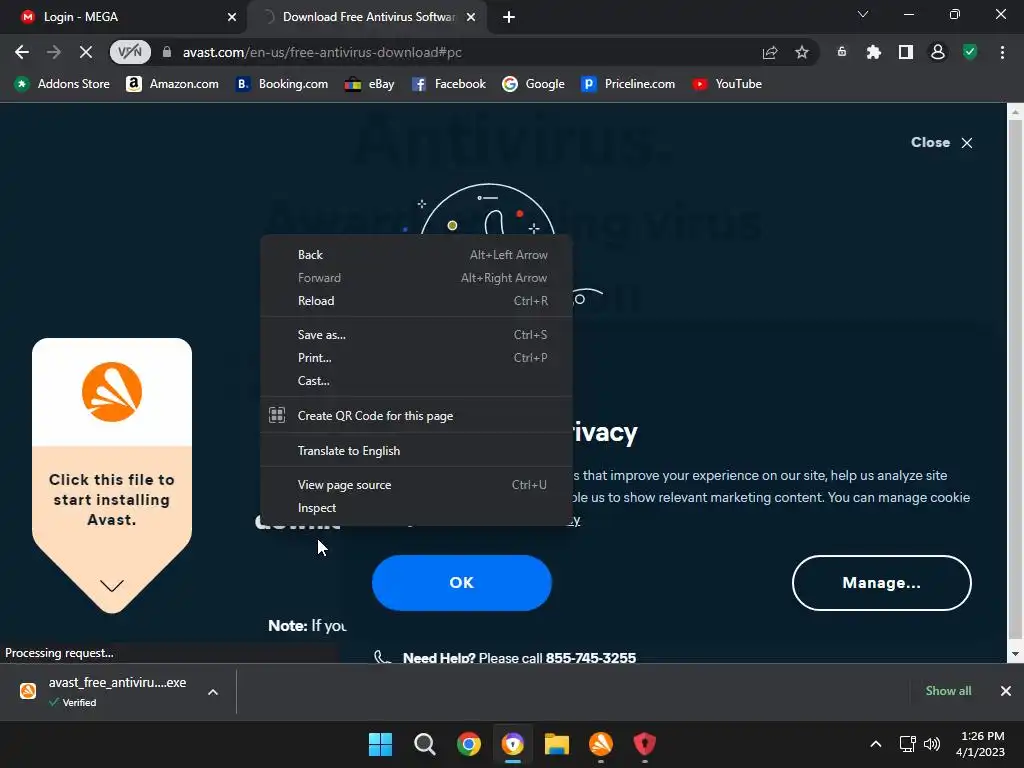Share this page icon in address bar
The height and width of the screenshot is (768, 1024).
[770, 52]
